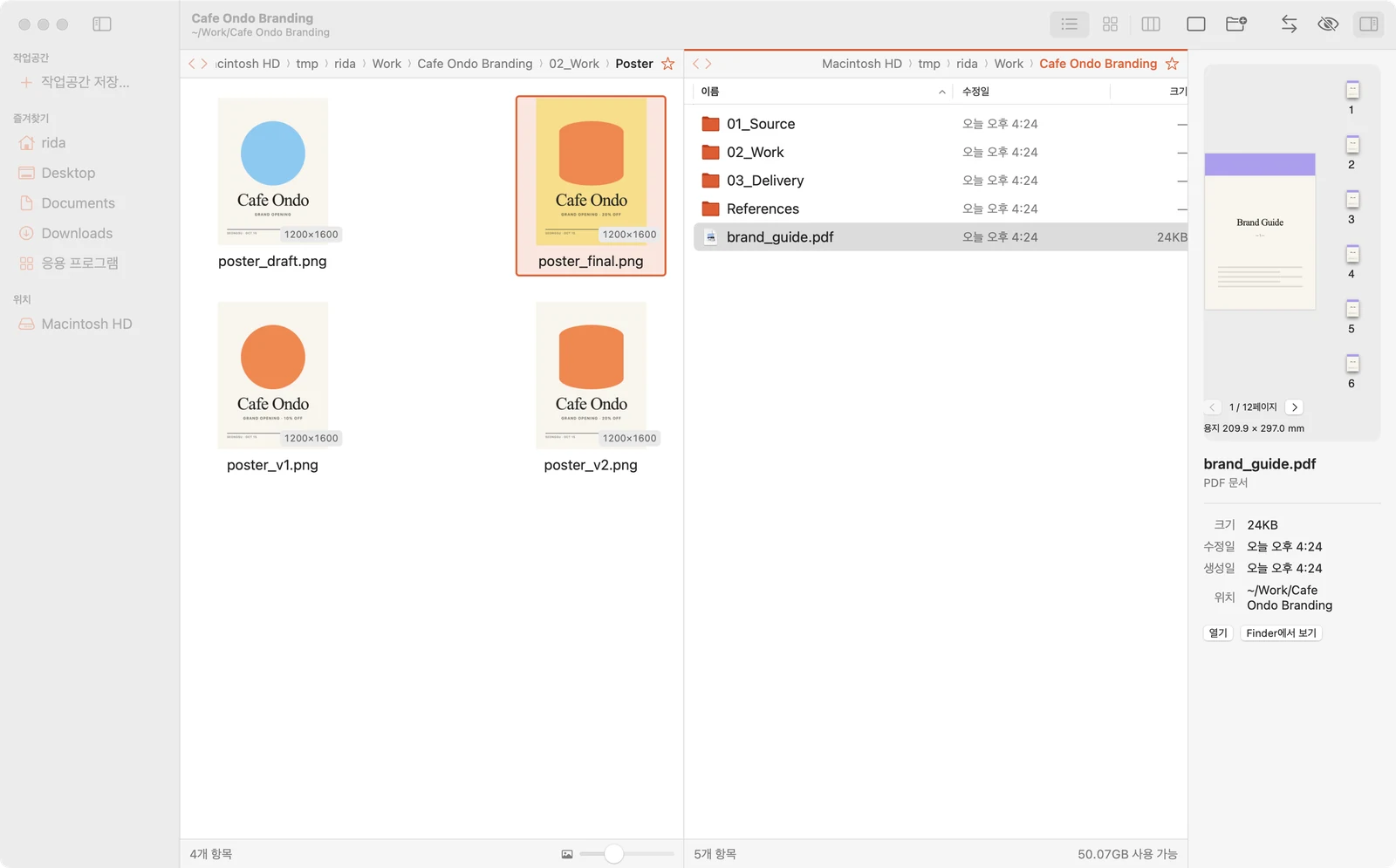Switch to column view mode
This screenshot has height=868, width=1396.
click(1151, 24)
